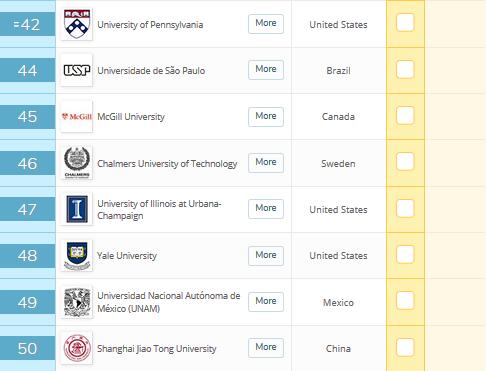
Task: Open the McGill University logo
Action: click(x=77, y=116)
